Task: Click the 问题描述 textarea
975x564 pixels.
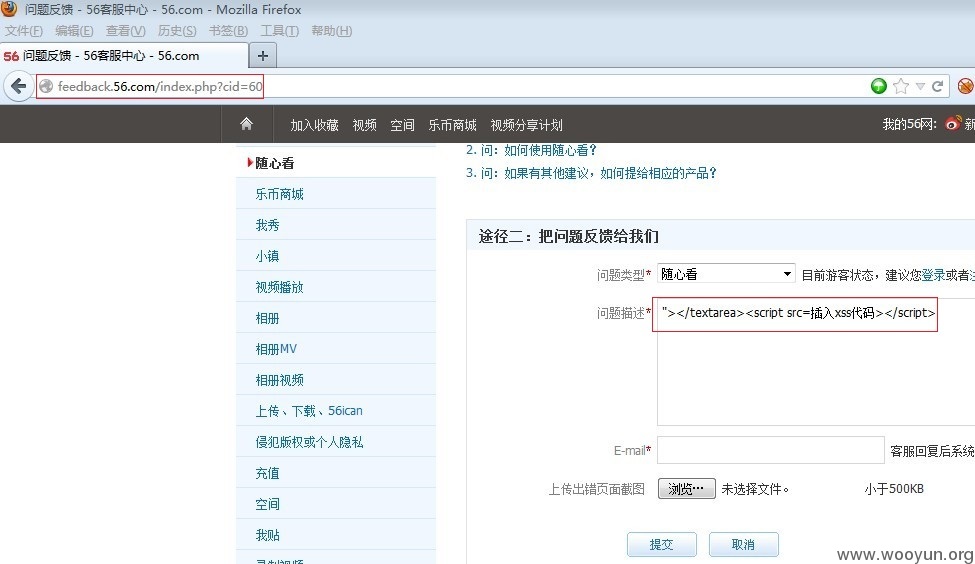Action: pos(816,361)
